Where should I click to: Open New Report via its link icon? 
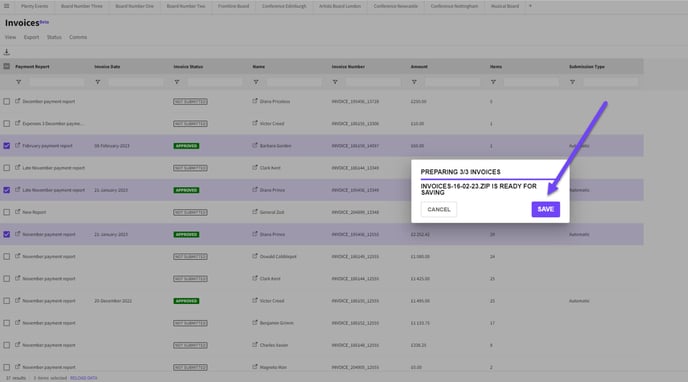pos(18,212)
